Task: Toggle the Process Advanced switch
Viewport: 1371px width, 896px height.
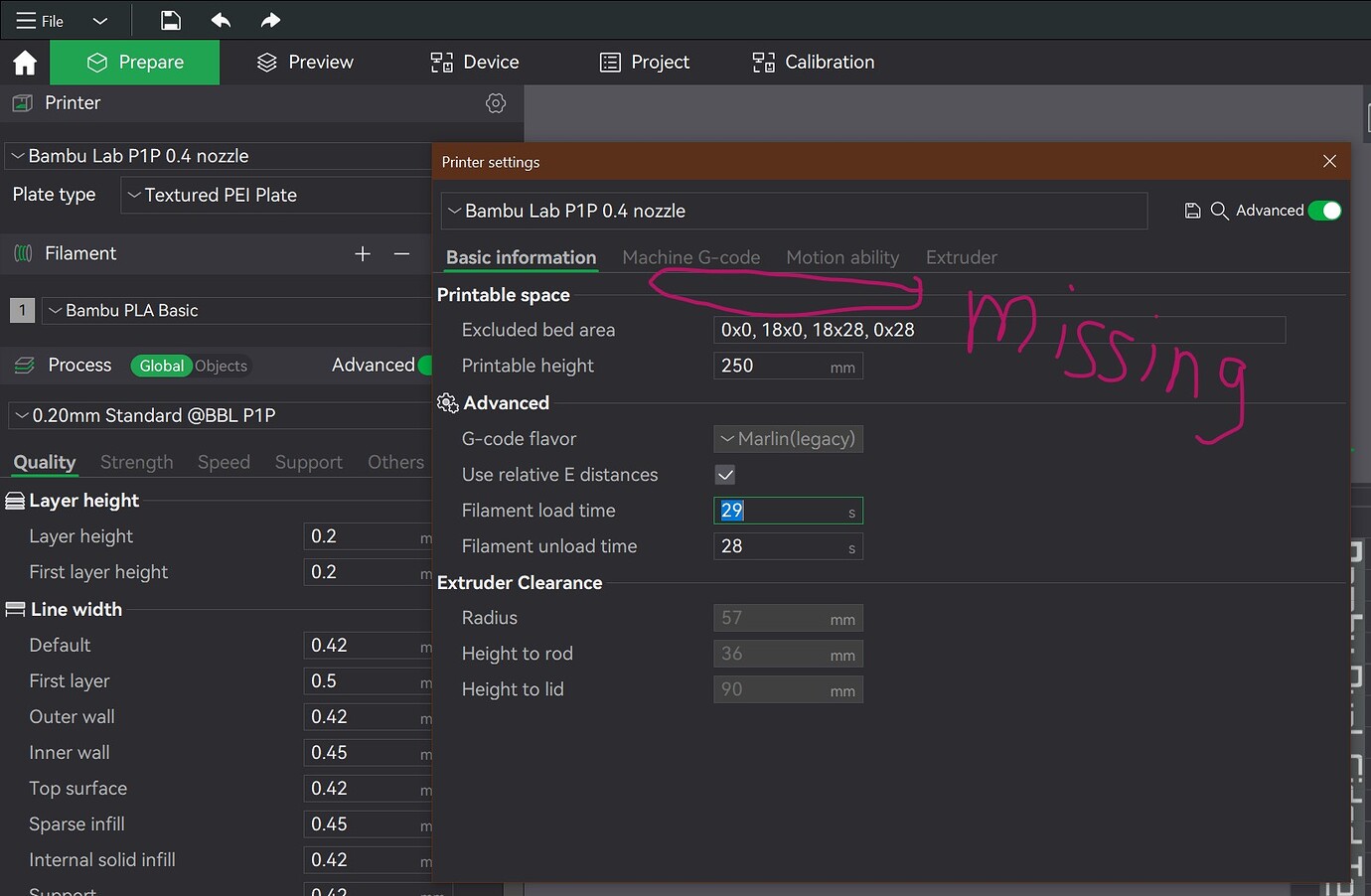Action: pos(426,366)
